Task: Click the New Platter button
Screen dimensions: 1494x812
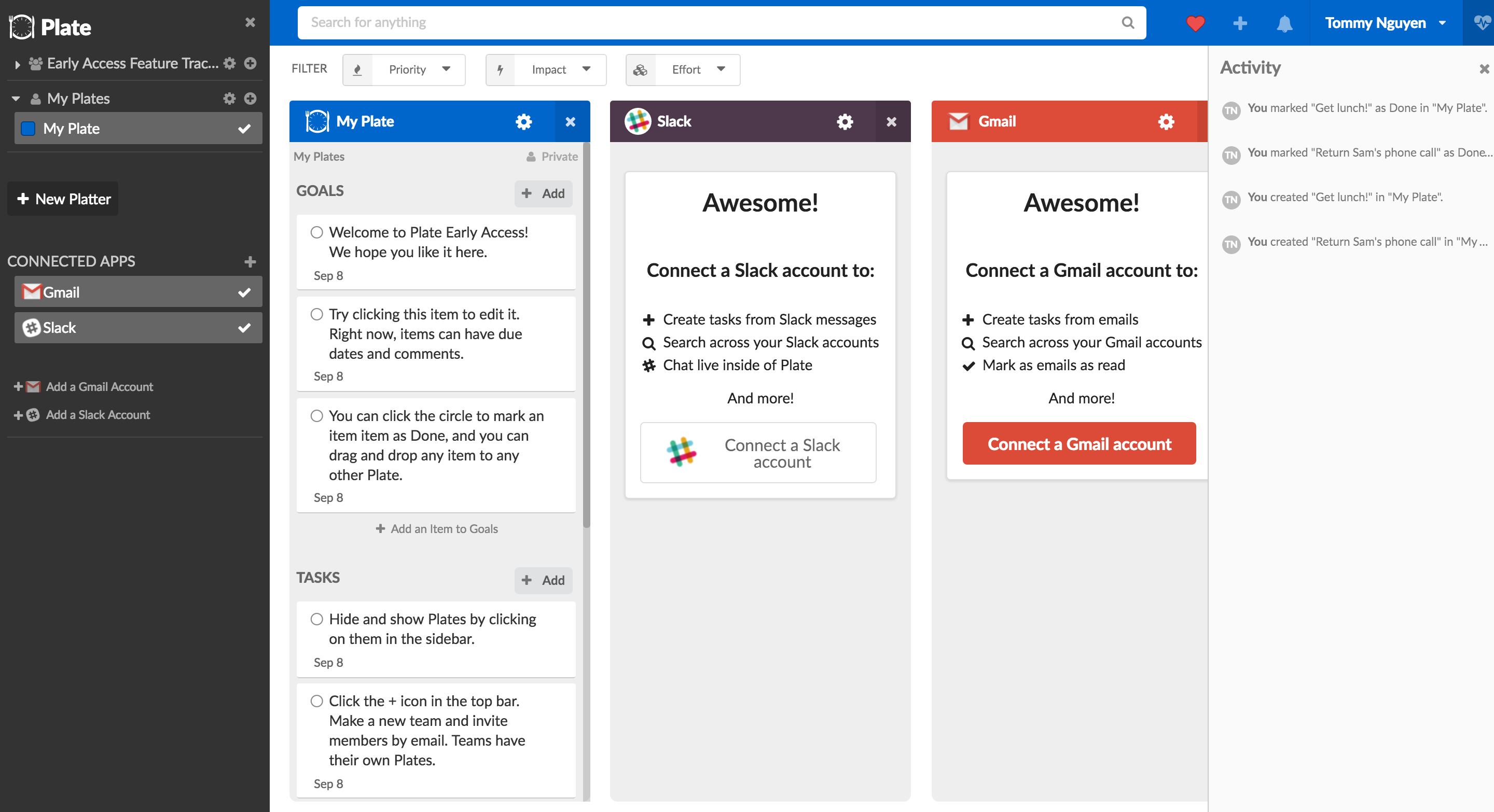Action: [x=63, y=199]
